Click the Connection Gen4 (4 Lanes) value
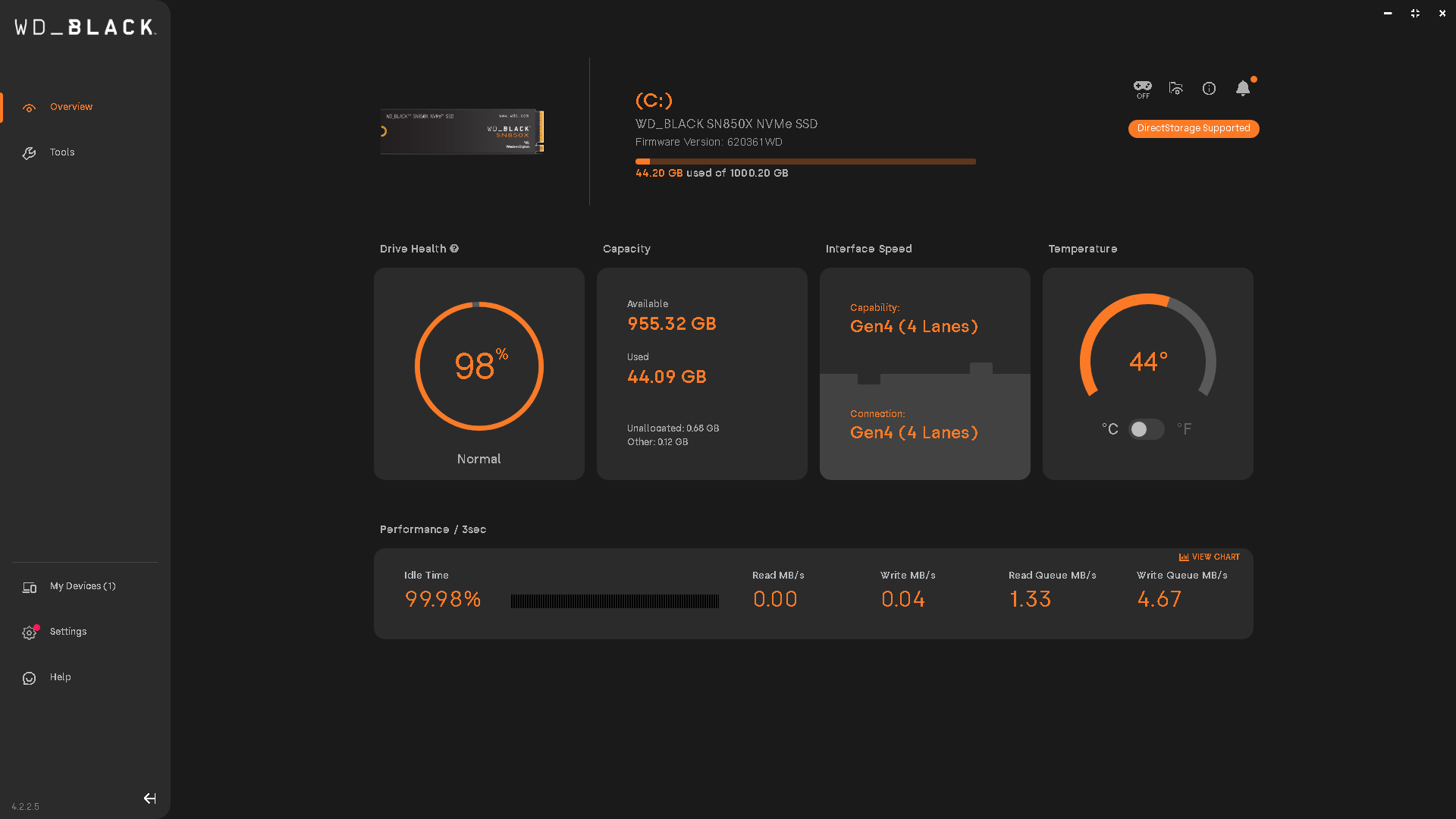Viewport: 1456px width, 819px height. [x=914, y=433]
